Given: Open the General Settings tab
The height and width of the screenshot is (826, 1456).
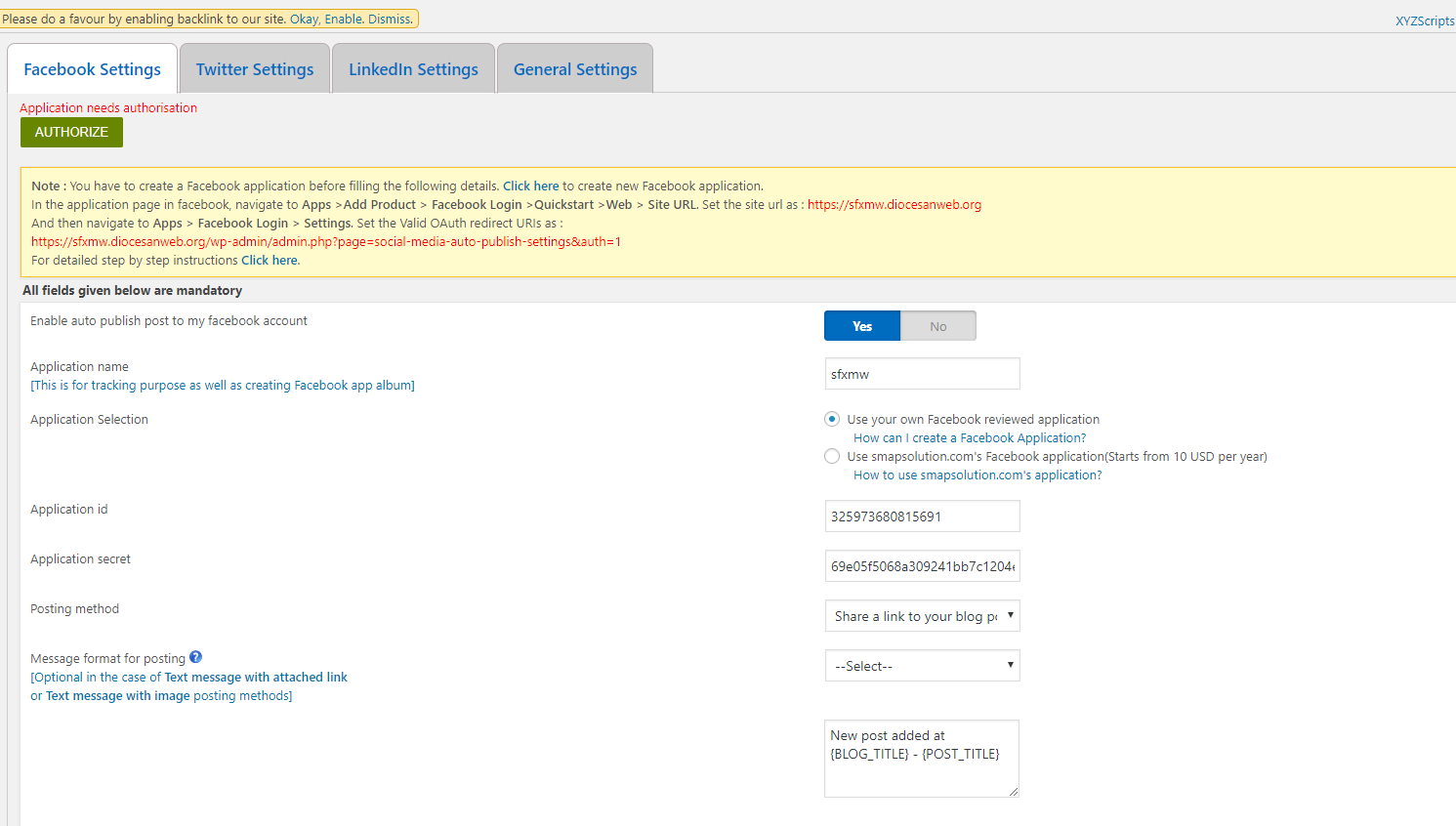Looking at the screenshot, I should coord(575,69).
